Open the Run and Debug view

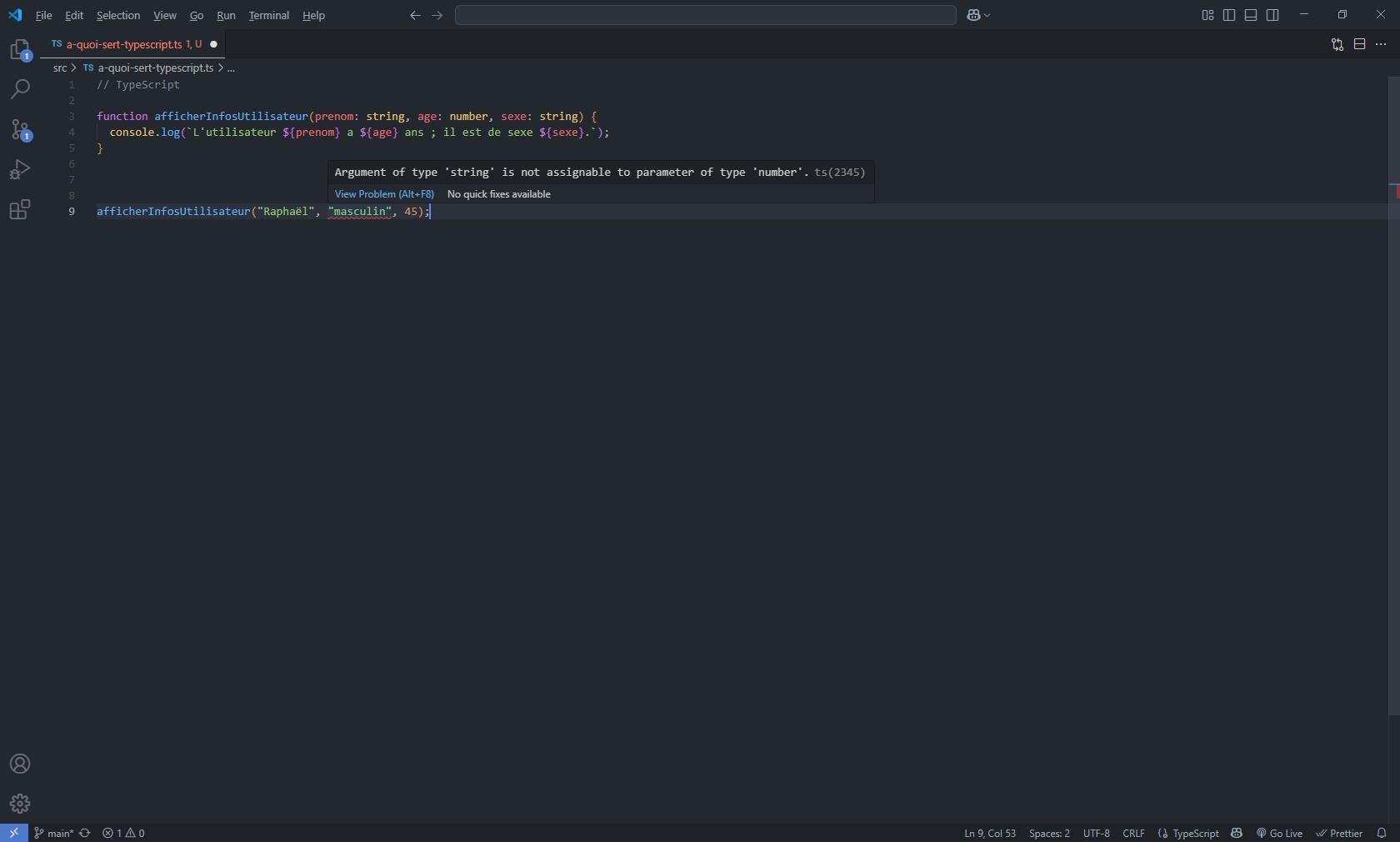pos(20,169)
